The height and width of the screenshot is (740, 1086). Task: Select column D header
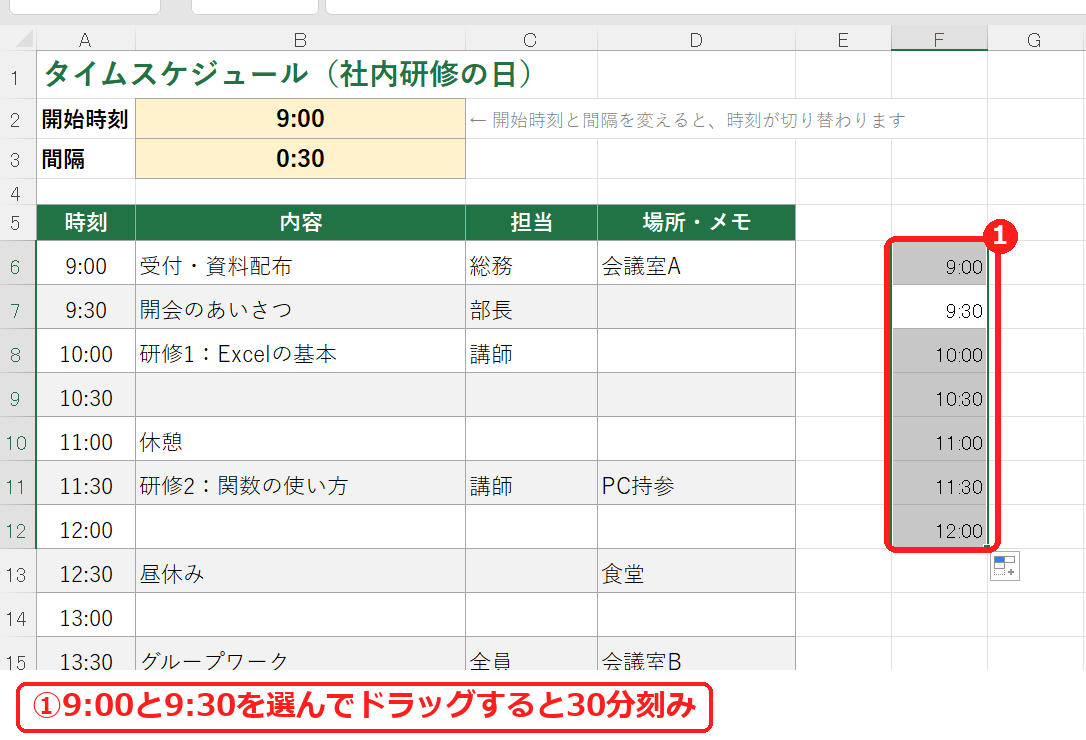point(696,39)
